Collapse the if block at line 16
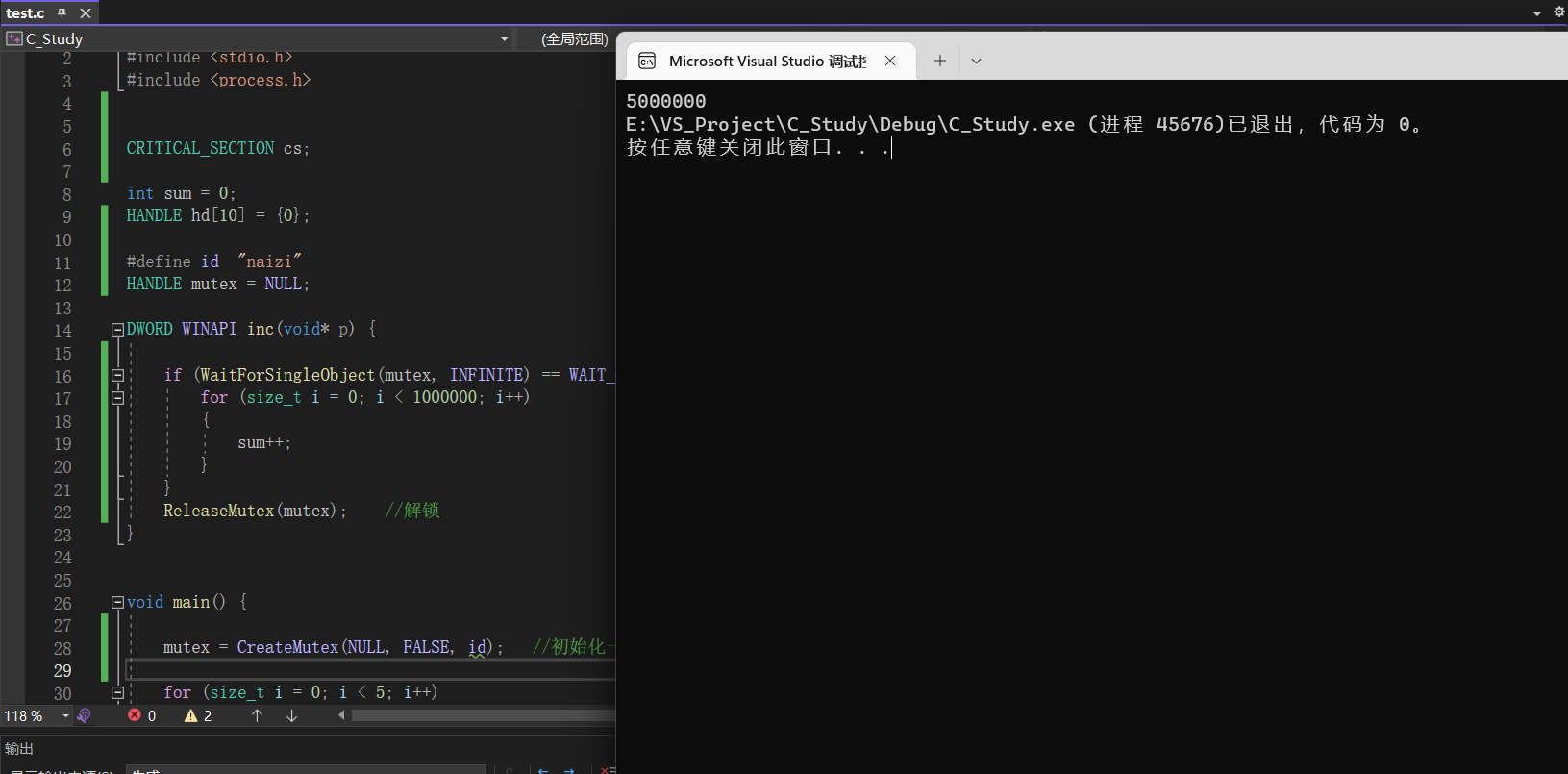Viewport: 1568px width, 774px height. pos(117,376)
